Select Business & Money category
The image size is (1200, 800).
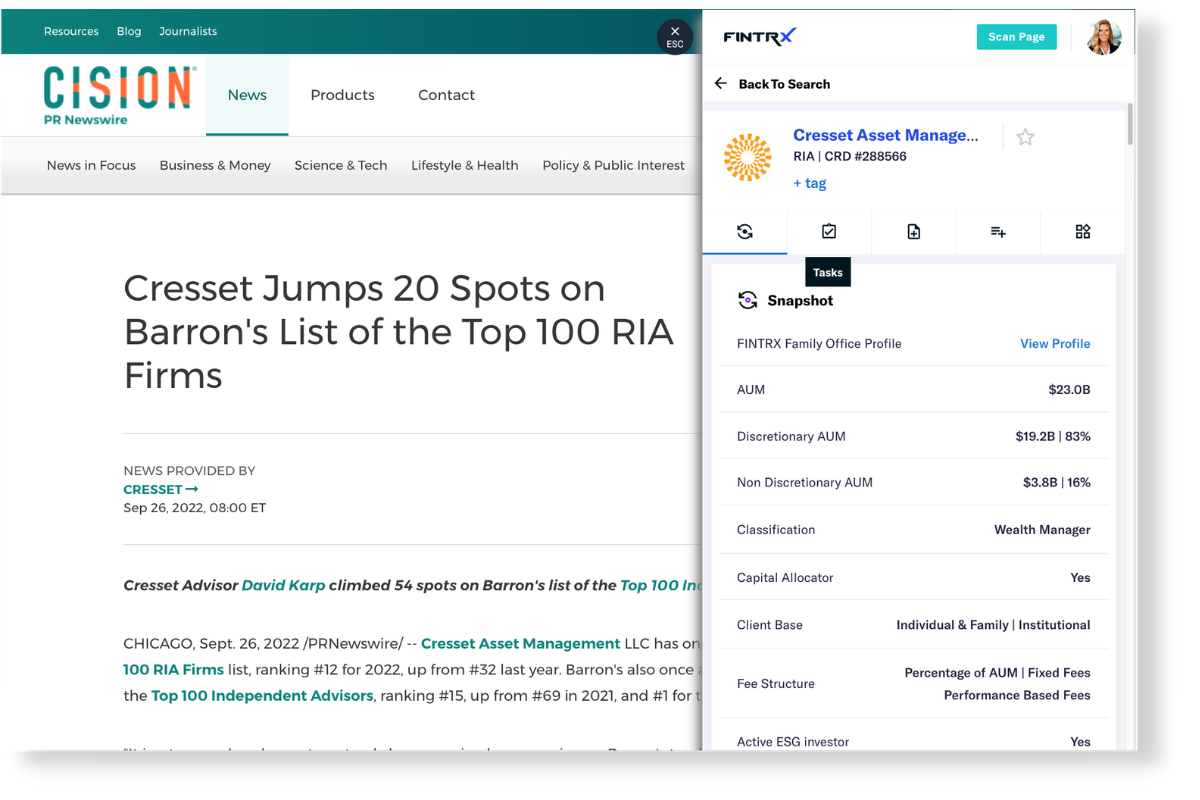pyautogui.click(x=215, y=165)
